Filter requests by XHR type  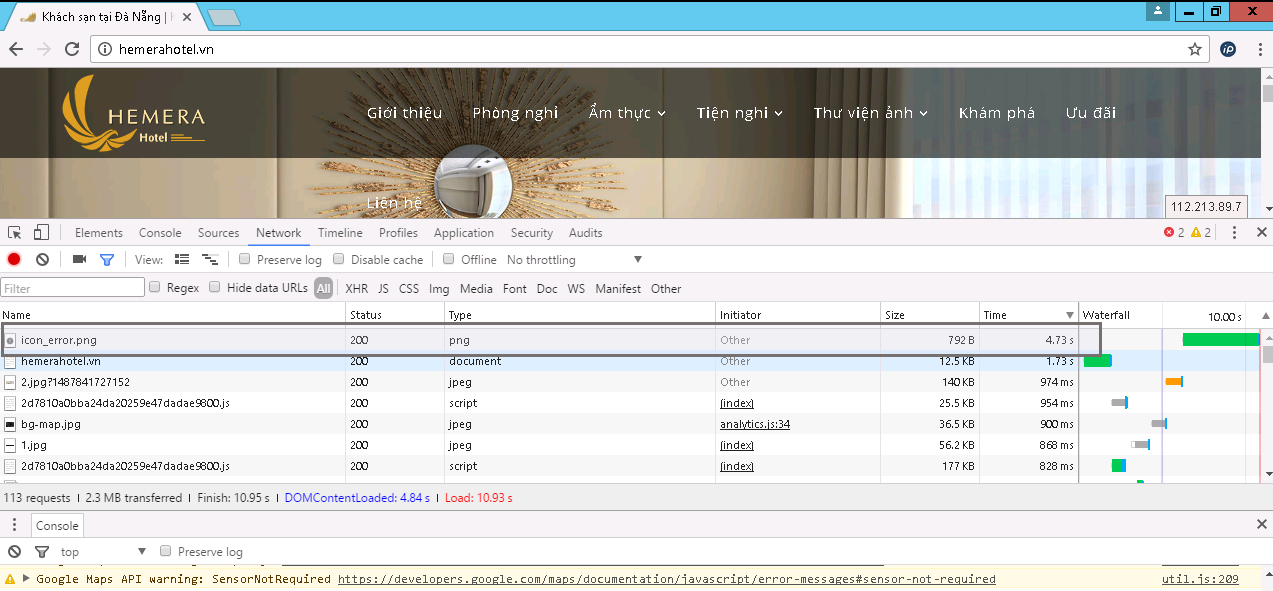click(356, 289)
